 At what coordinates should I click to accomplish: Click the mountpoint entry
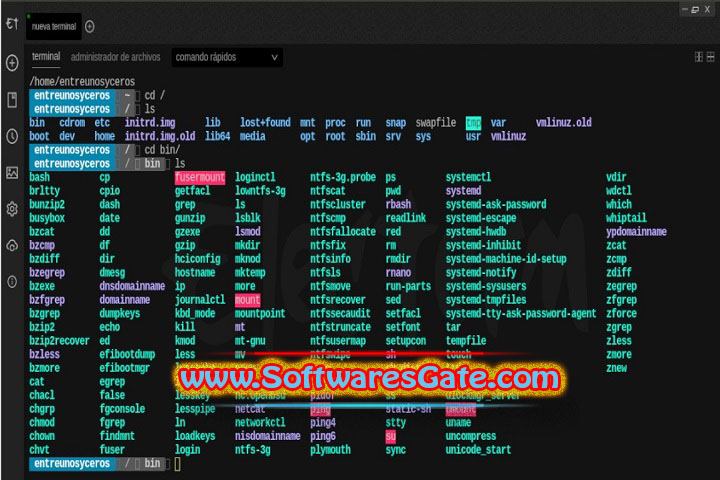(x=260, y=314)
